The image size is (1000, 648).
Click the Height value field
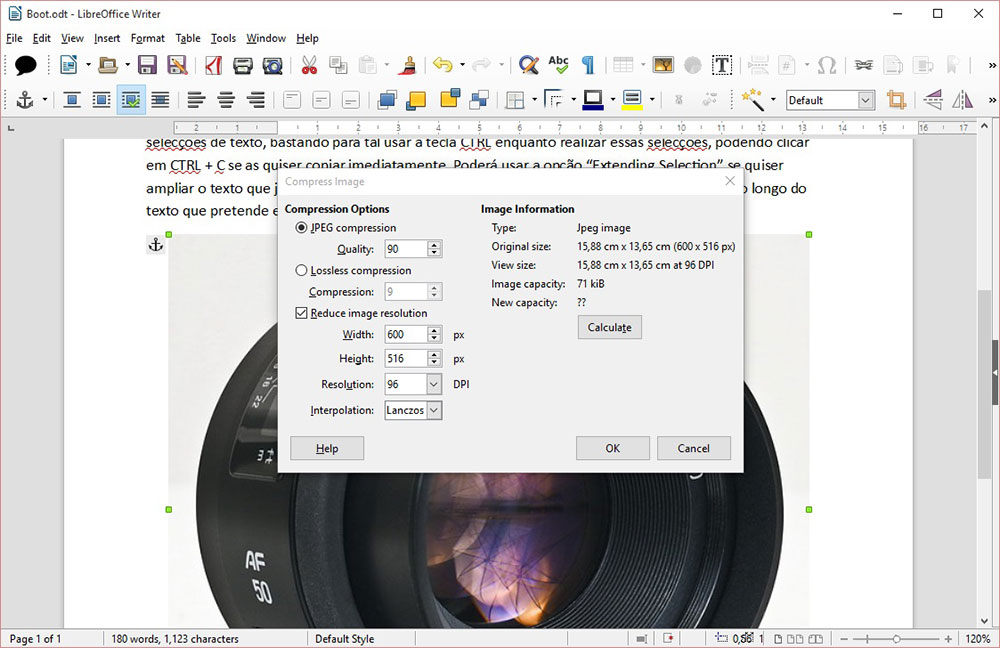(x=406, y=358)
